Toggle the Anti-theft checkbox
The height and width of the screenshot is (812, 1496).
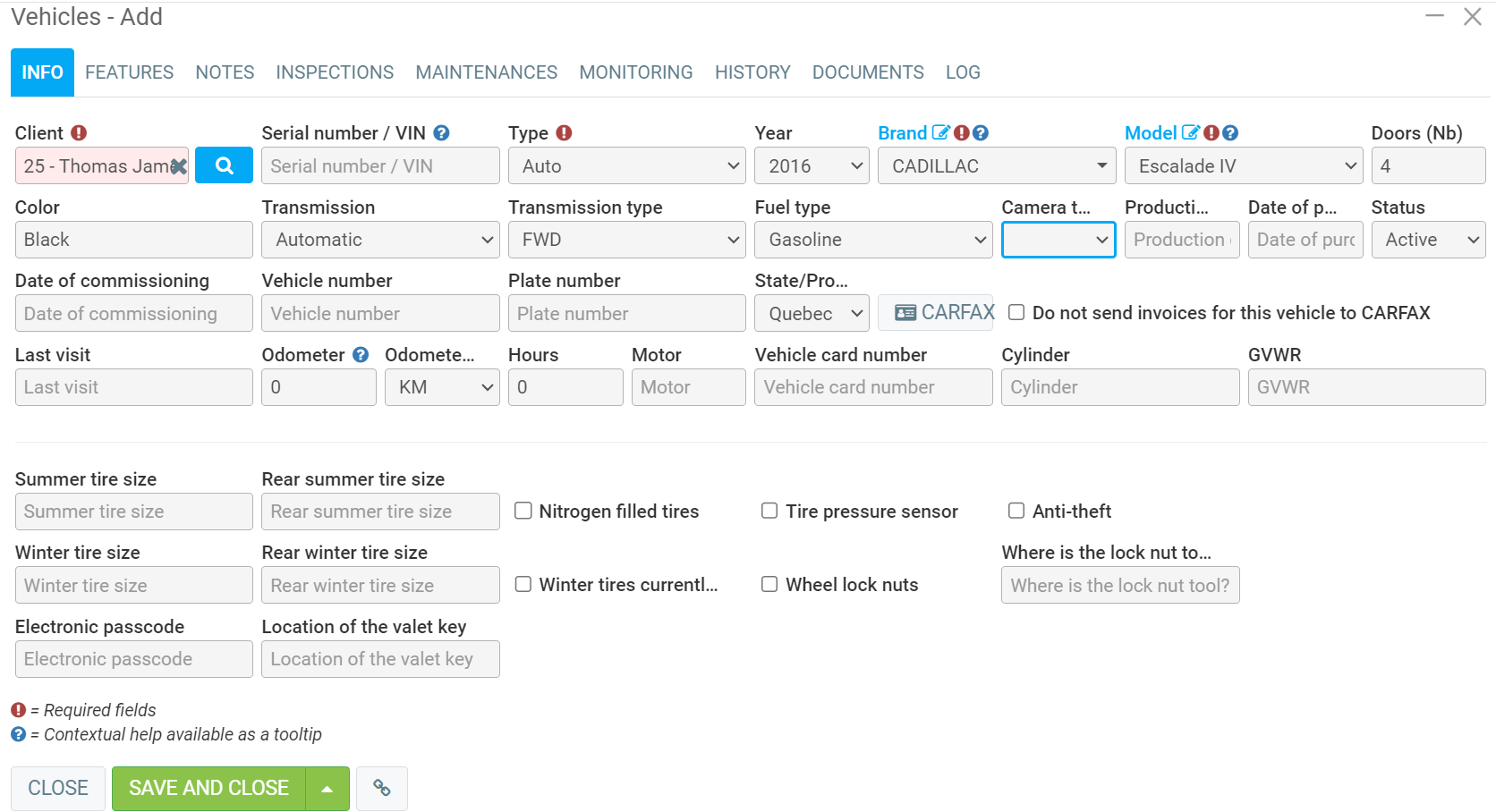point(1016,511)
